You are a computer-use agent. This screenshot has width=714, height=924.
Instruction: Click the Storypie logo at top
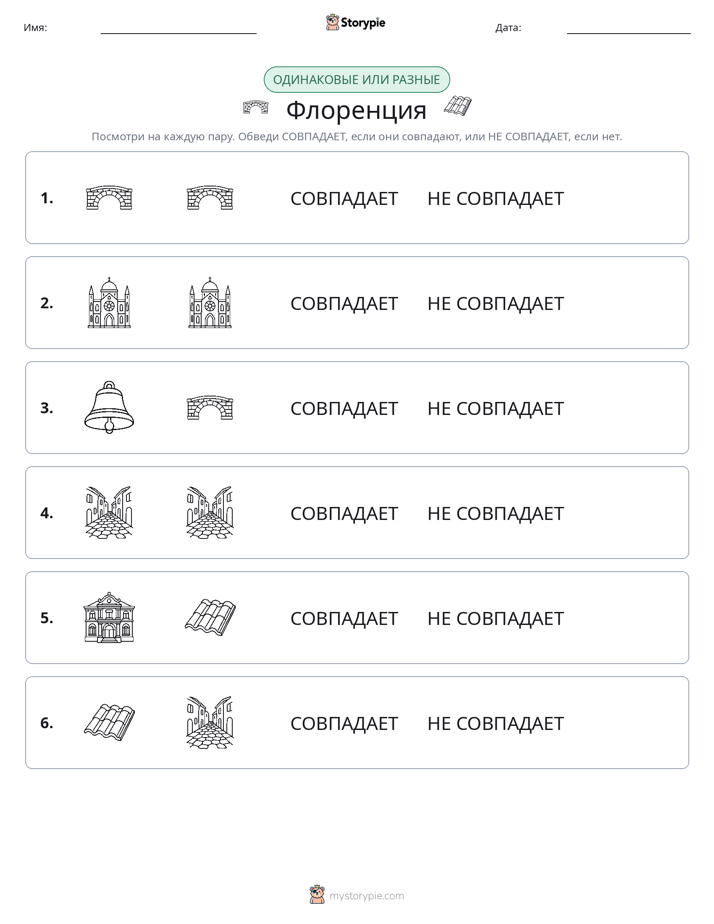click(355, 22)
